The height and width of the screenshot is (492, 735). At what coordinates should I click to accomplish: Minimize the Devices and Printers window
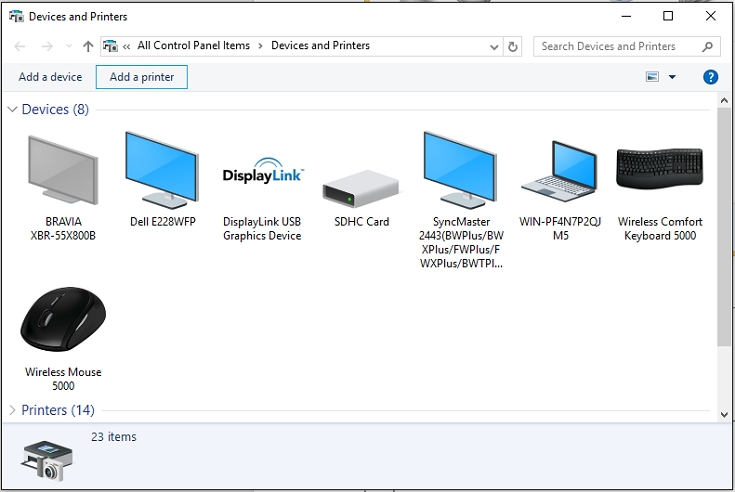626,16
